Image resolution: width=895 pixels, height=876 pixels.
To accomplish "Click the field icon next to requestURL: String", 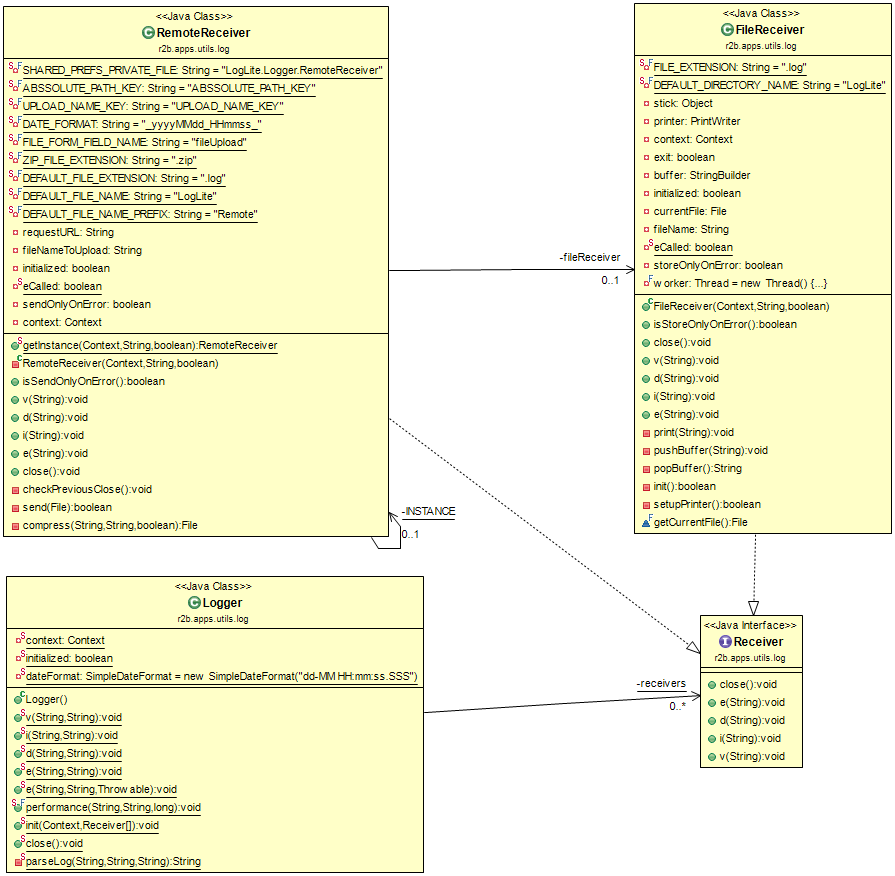I will (x=12, y=232).
